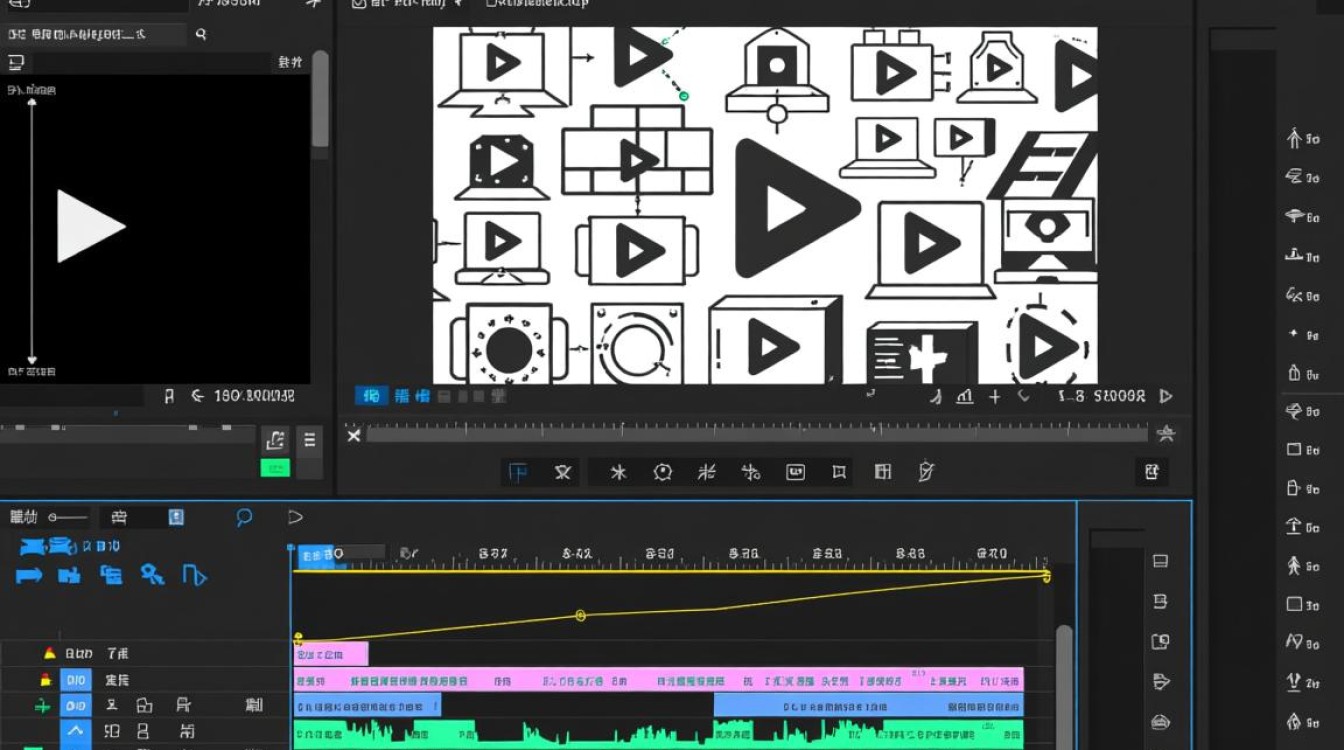Image resolution: width=1344 pixels, height=750 pixels.
Task: Toggle the yellow warning triangle on top track
Action: pos(49,653)
